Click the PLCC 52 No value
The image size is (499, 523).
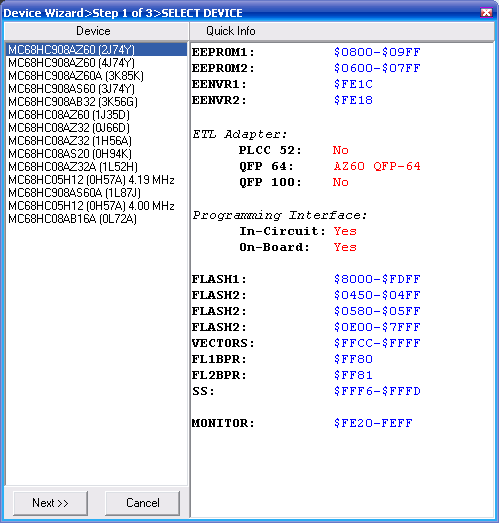coord(341,150)
